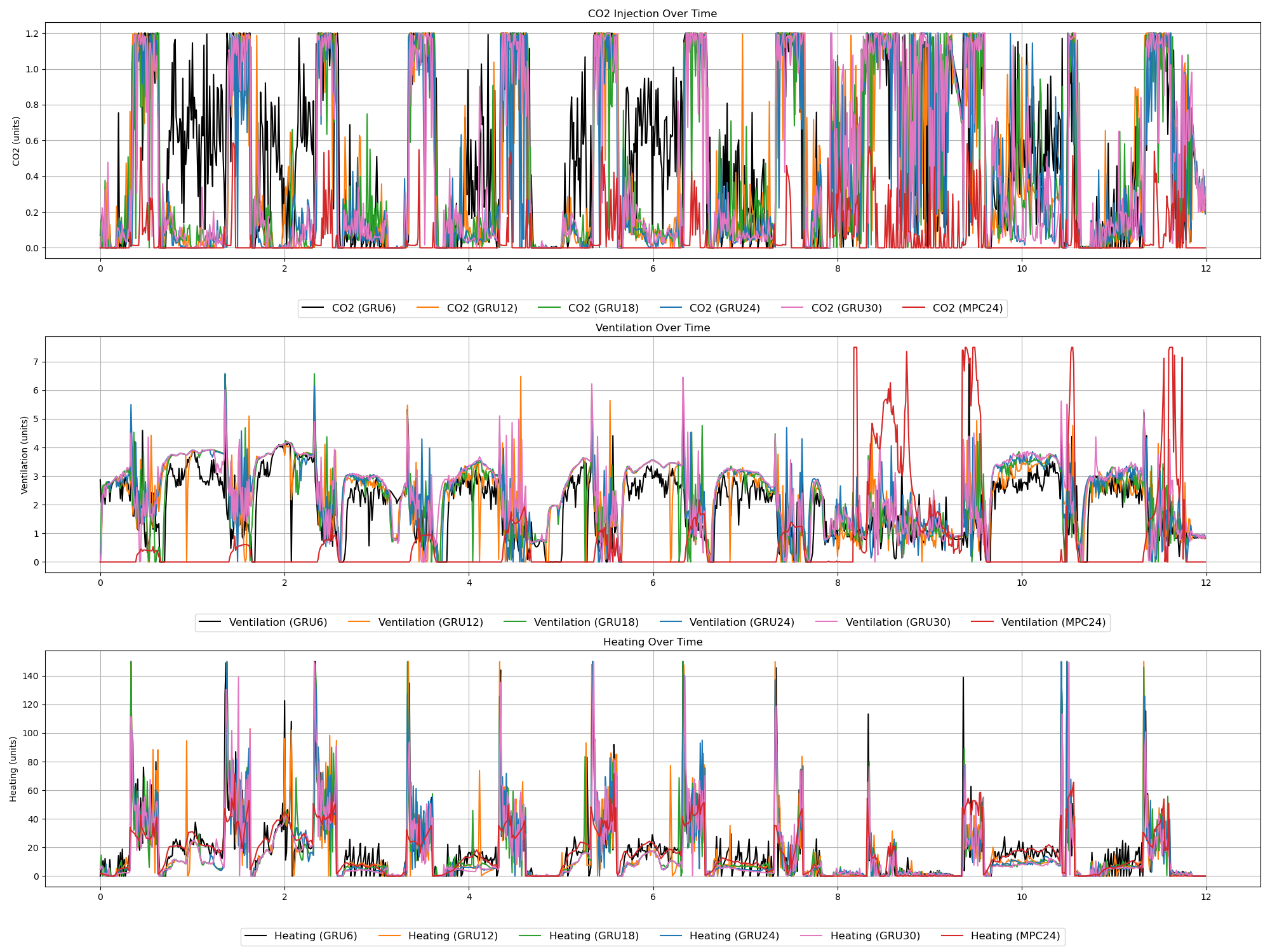Click the CO2 Injection Over Time title

652,14
